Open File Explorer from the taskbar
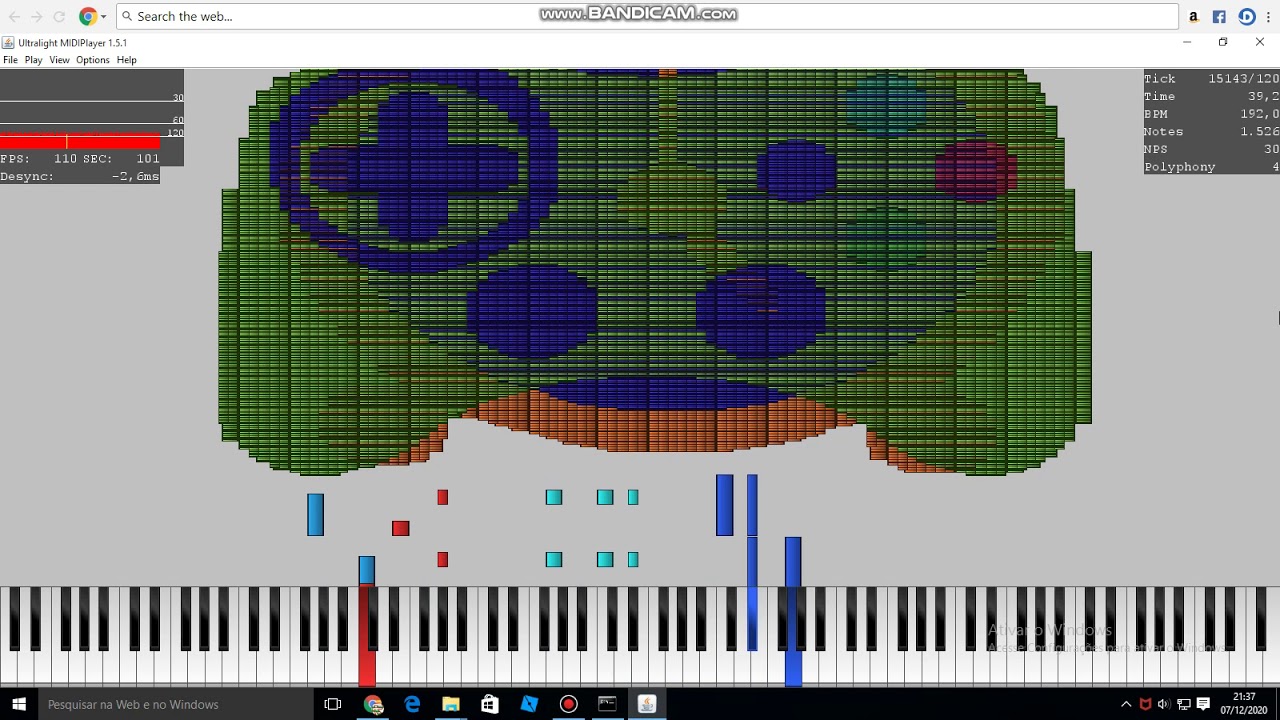Viewport: 1280px width, 720px height. pos(451,704)
